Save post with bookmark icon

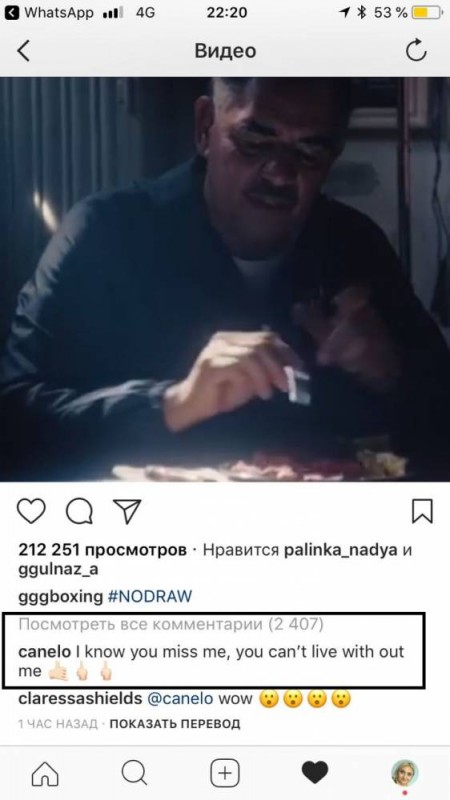pyautogui.click(x=422, y=511)
